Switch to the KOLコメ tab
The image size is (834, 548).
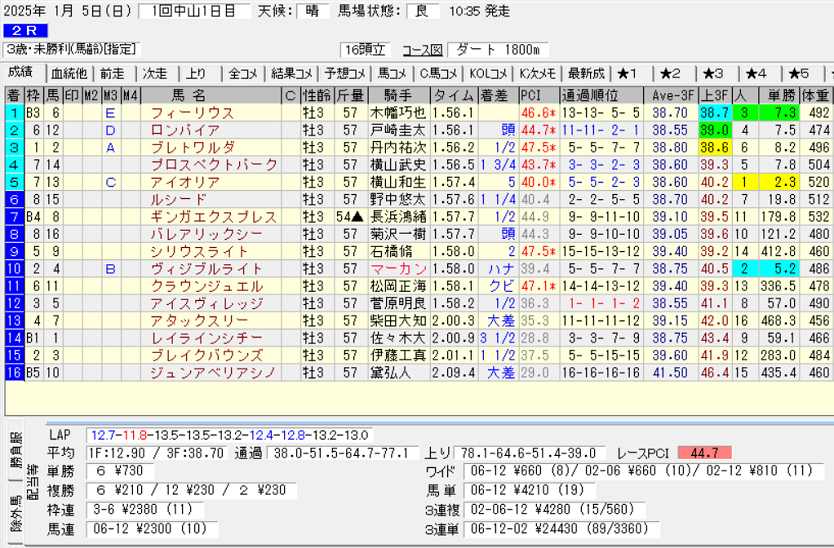pos(490,73)
